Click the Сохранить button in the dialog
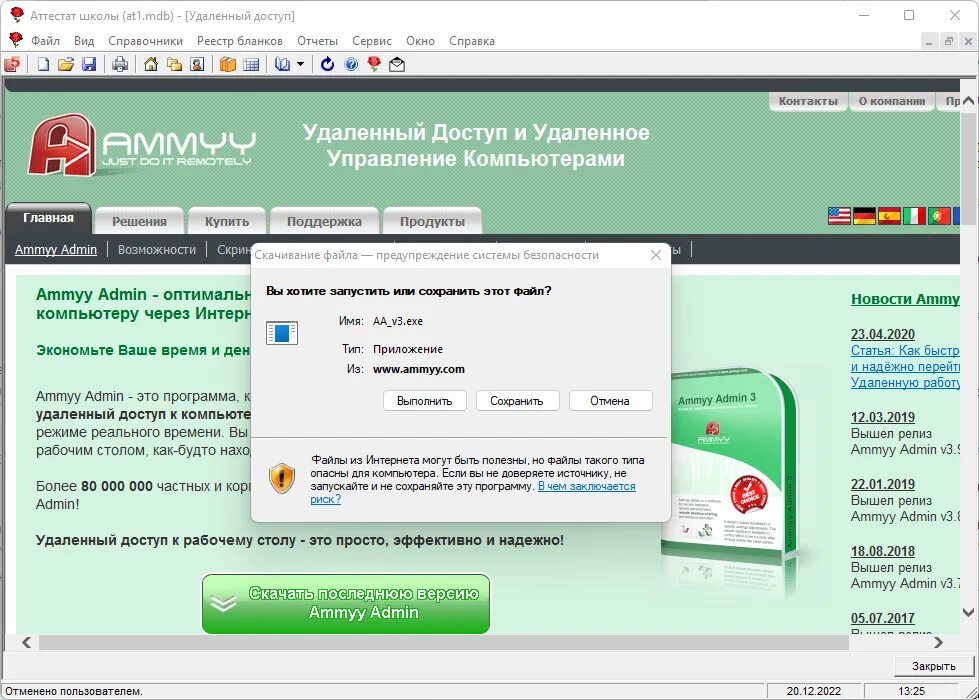 coord(517,401)
